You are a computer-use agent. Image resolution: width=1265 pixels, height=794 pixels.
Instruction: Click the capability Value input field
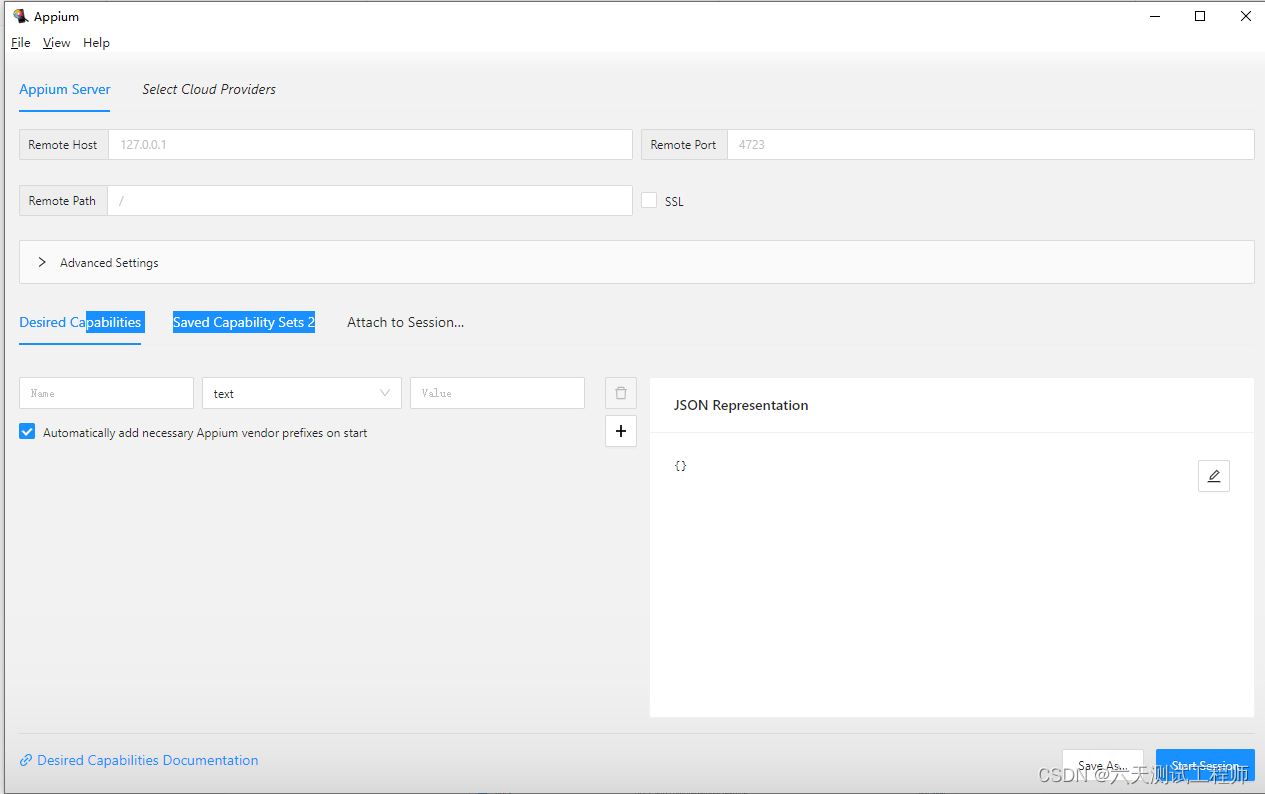[x=497, y=393]
